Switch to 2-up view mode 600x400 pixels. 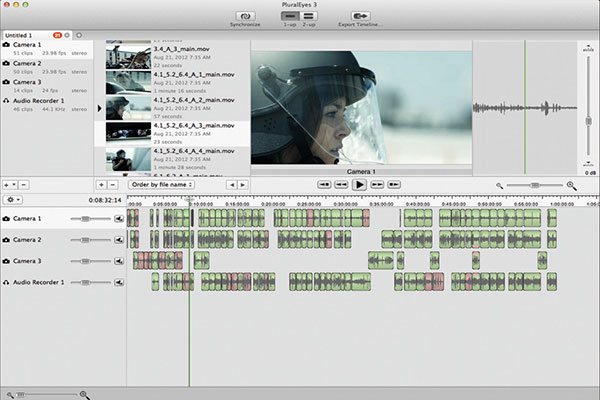[x=308, y=16]
